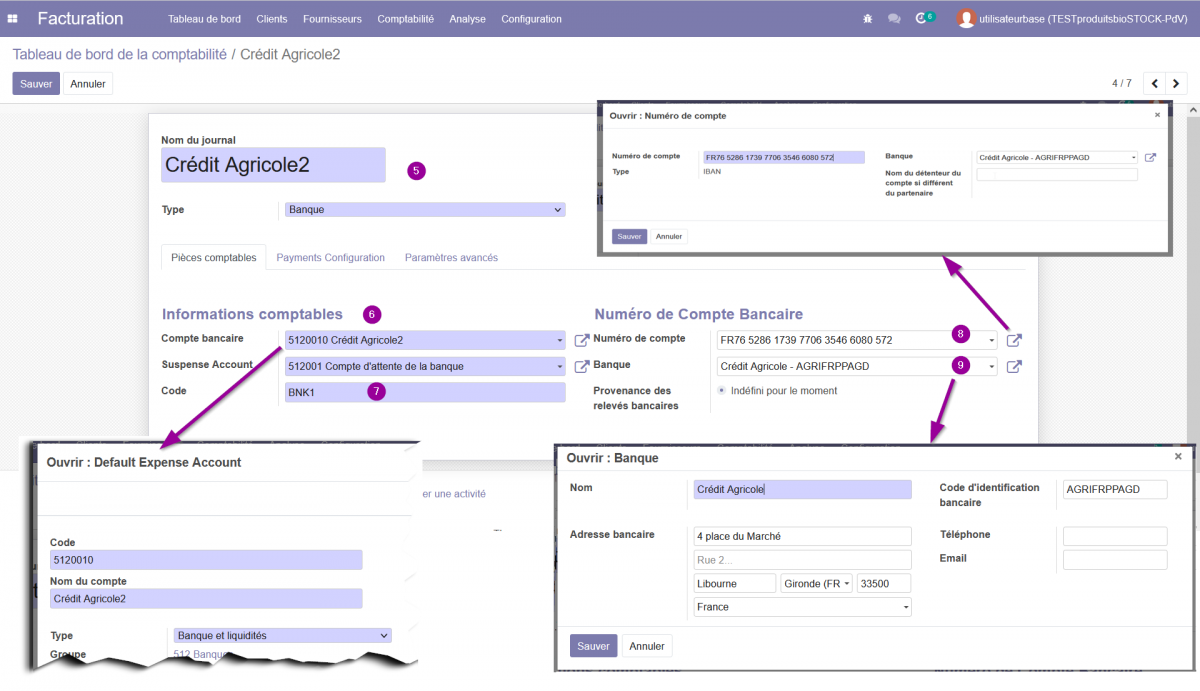Open the Clients menu

click(x=272, y=19)
